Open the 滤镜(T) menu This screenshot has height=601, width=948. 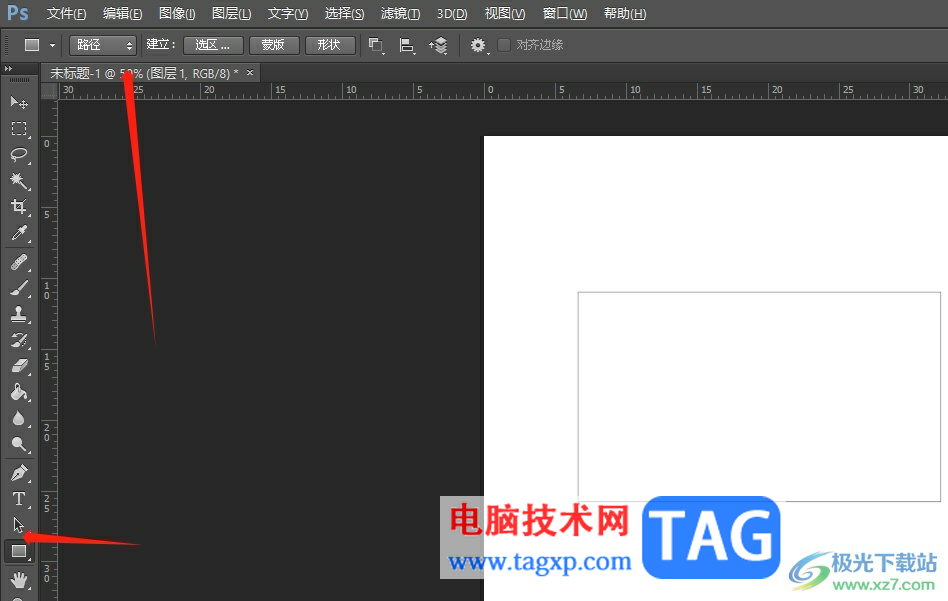click(400, 13)
